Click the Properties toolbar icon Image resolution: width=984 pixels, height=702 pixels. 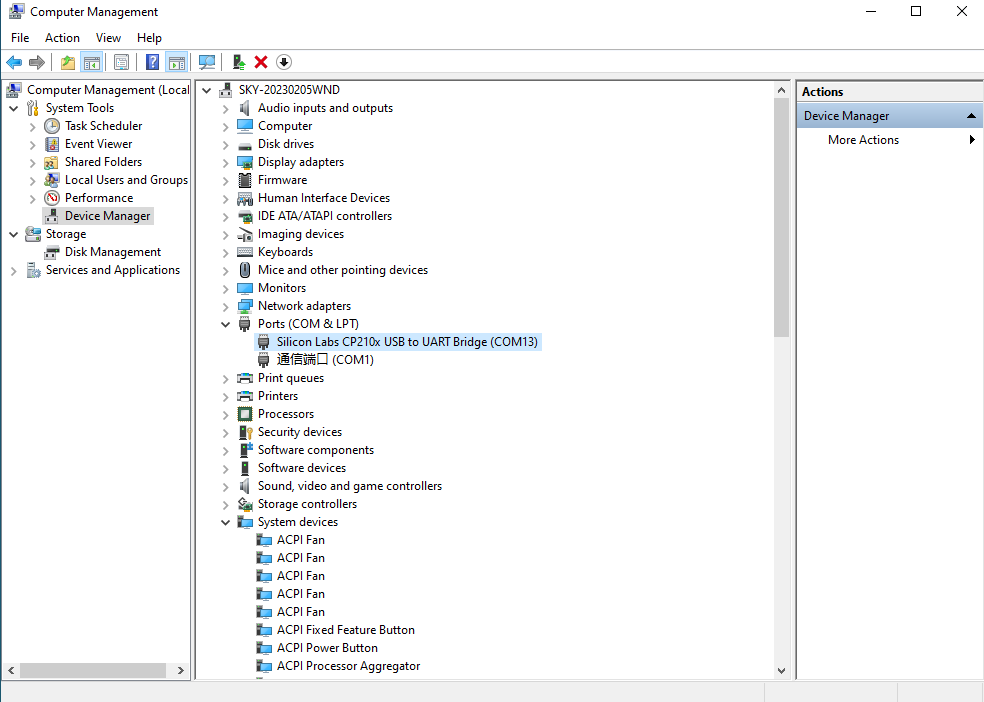point(121,62)
